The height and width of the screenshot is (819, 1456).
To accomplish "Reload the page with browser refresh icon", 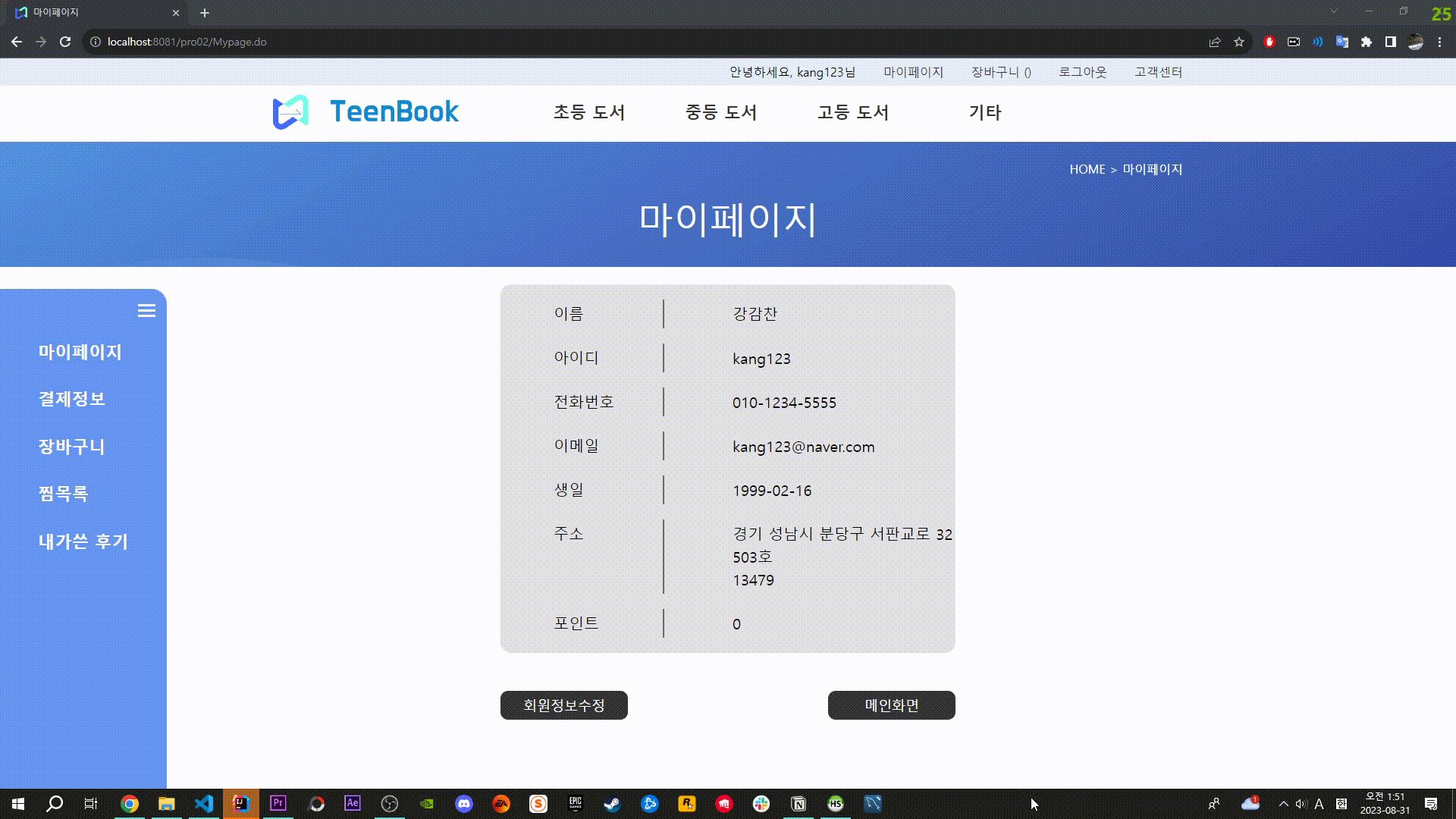I will point(65,42).
